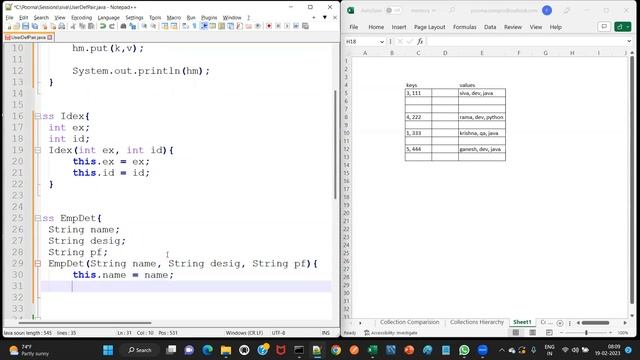The width and height of the screenshot is (640, 360).
Task: Show hidden icons chevron in system tray
Action: pyautogui.click(x=502, y=350)
